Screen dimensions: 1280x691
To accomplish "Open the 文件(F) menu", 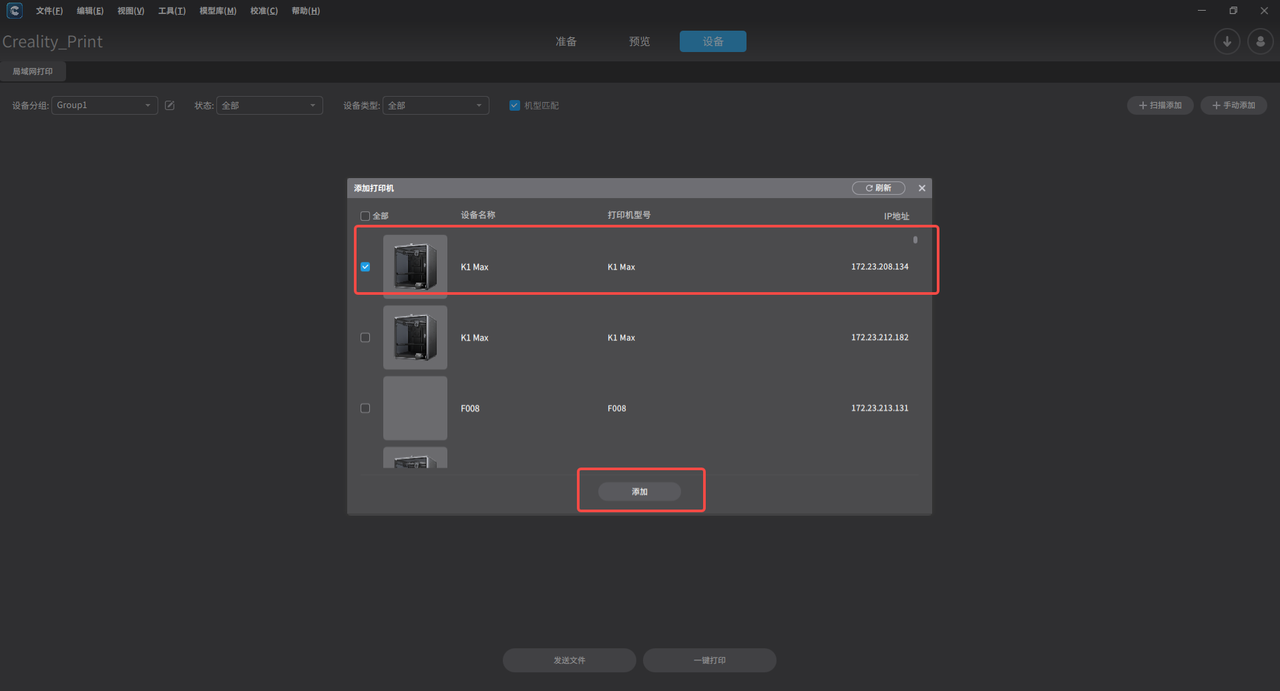I will [49, 11].
